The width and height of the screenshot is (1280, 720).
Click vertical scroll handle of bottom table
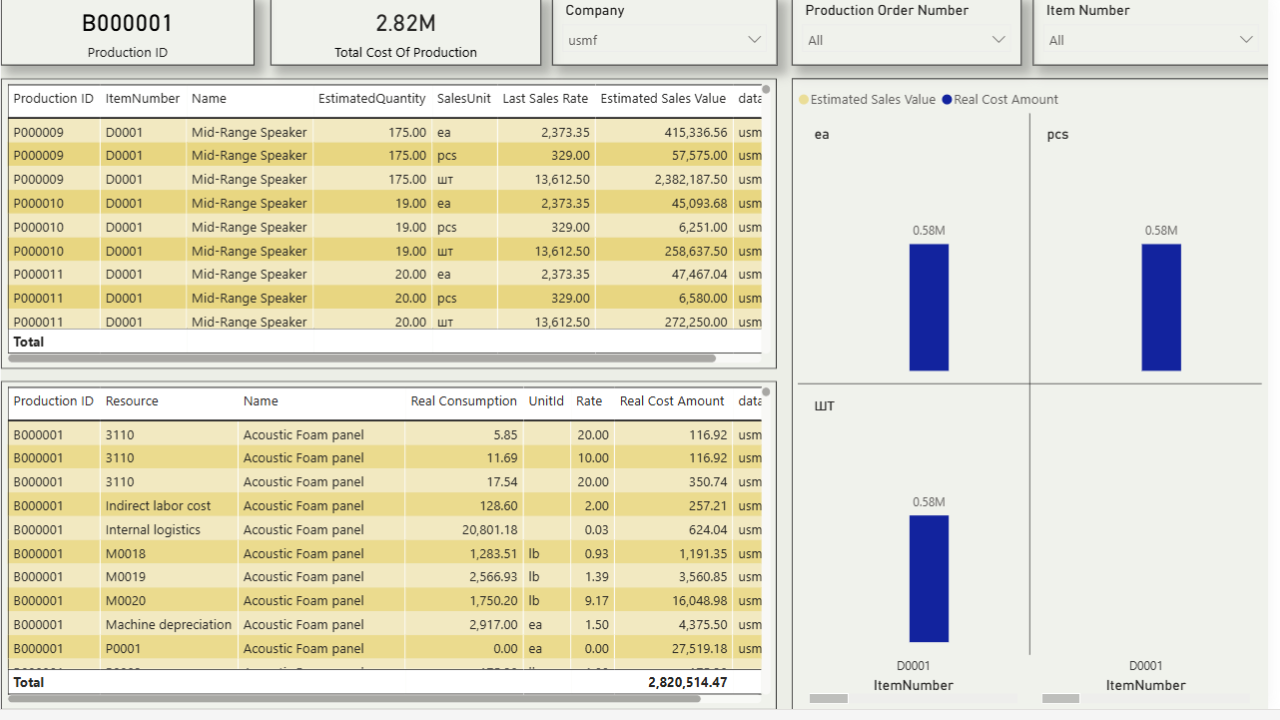pos(767,392)
